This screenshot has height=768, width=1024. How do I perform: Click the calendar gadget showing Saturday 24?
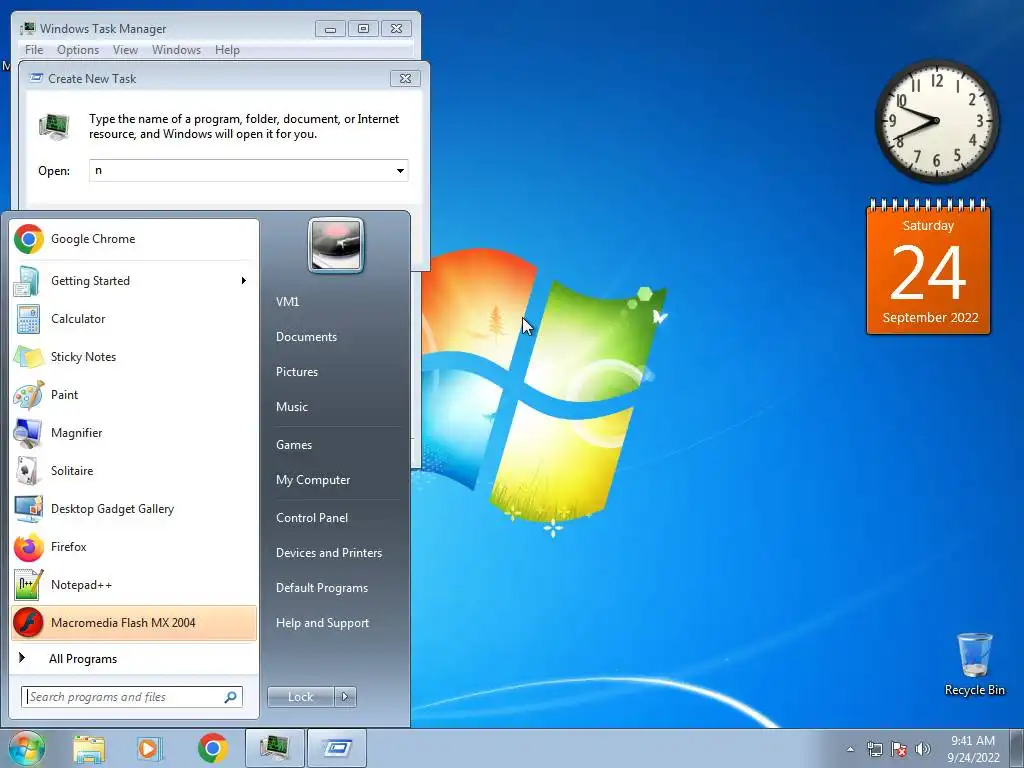pos(928,267)
